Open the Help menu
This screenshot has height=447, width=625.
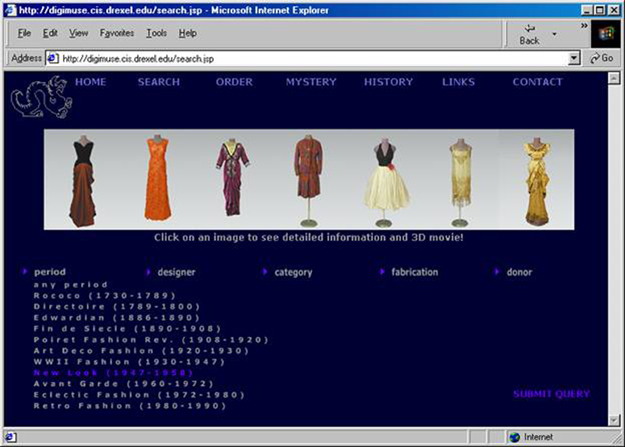pos(187,33)
